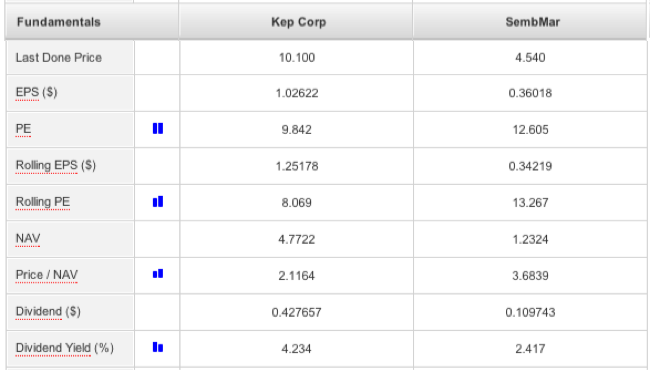Image resolution: width=650 pixels, height=372 pixels.
Task: Click the NAV label link
Action: pyautogui.click(x=28, y=238)
